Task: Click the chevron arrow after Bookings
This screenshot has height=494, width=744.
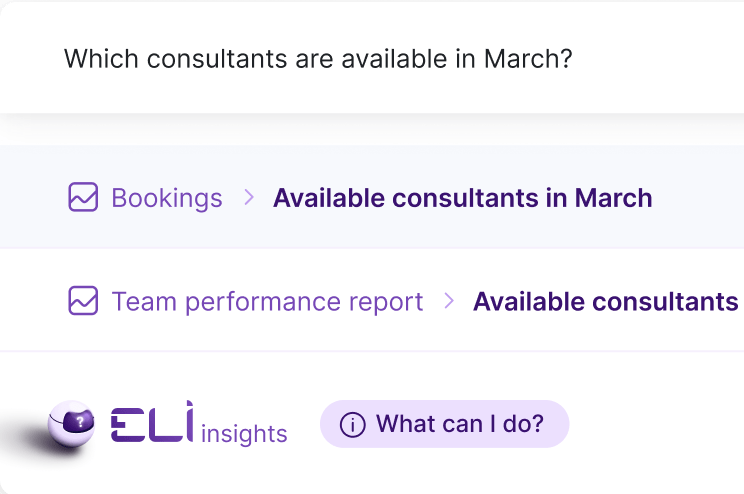Action: coord(249,197)
